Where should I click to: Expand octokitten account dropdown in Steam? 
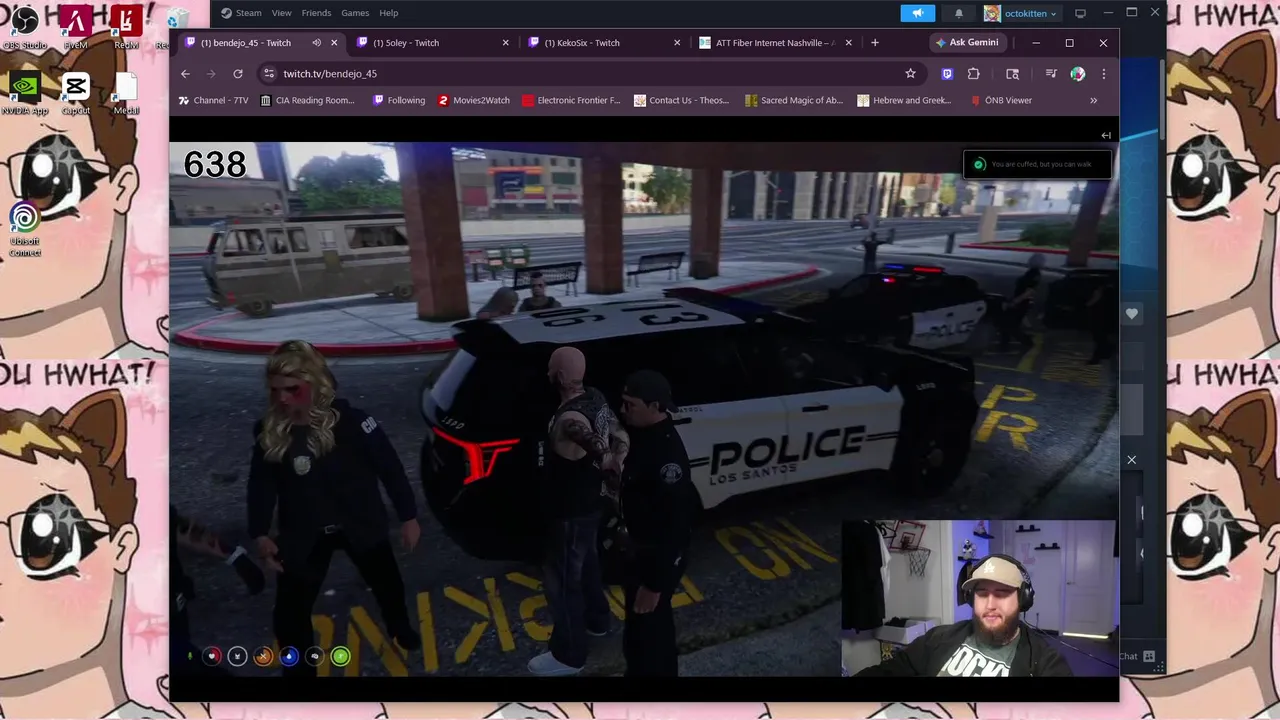(x=1020, y=13)
